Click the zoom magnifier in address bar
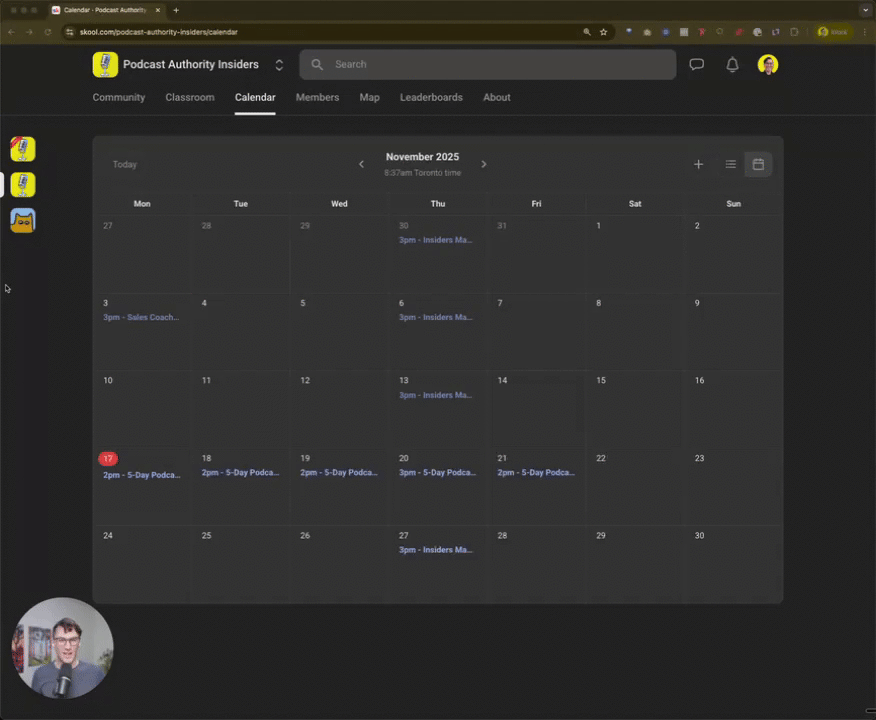Image resolution: width=876 pixels, height=720 pixels. 587,32
